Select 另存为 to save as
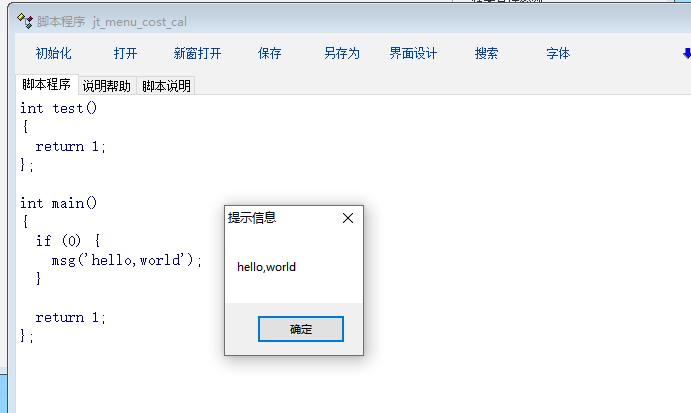This screenshot has width=691, height=413. tap(341, 54)
